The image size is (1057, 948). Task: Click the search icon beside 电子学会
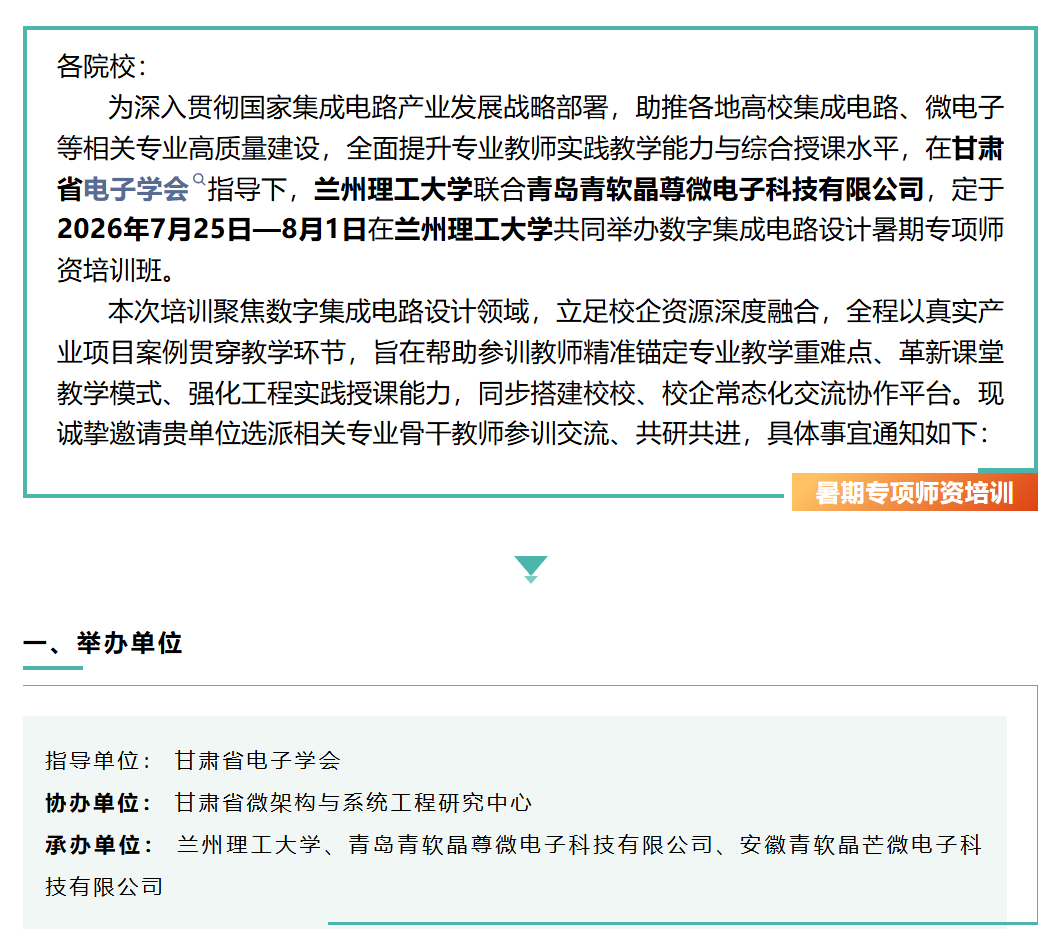[198, 179]
